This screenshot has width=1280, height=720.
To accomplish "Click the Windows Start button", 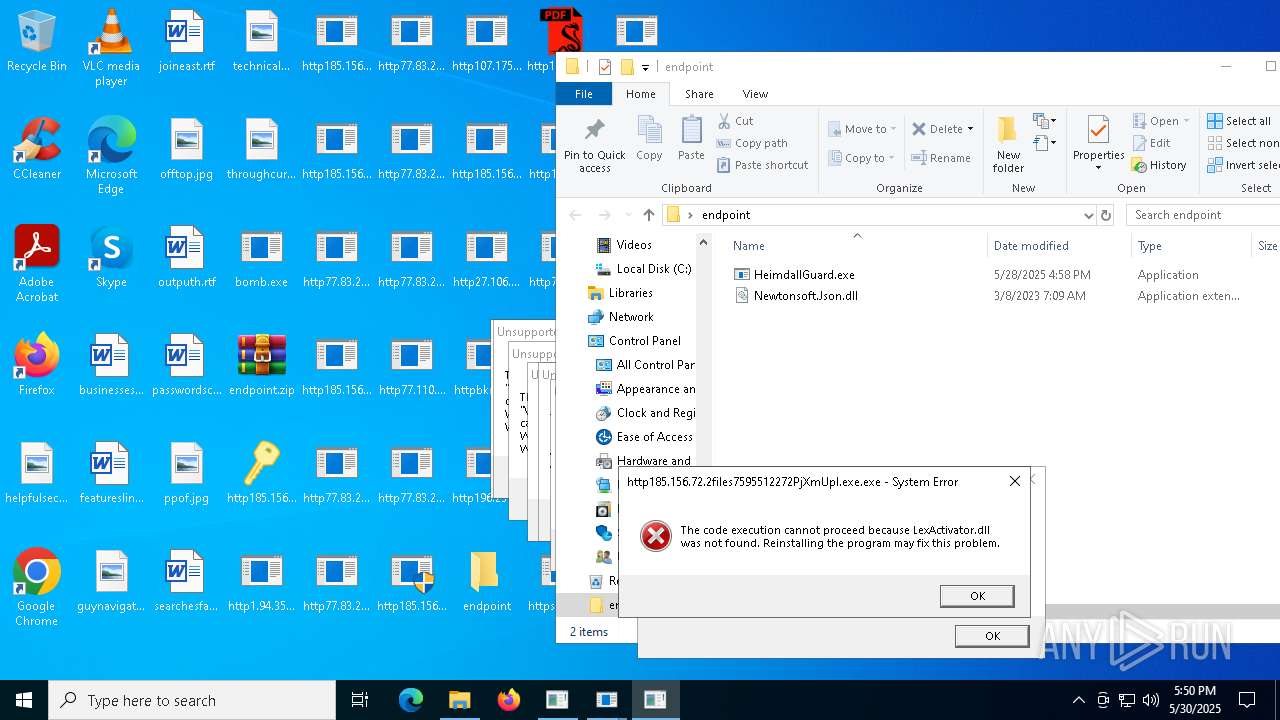I will (24, 700).
